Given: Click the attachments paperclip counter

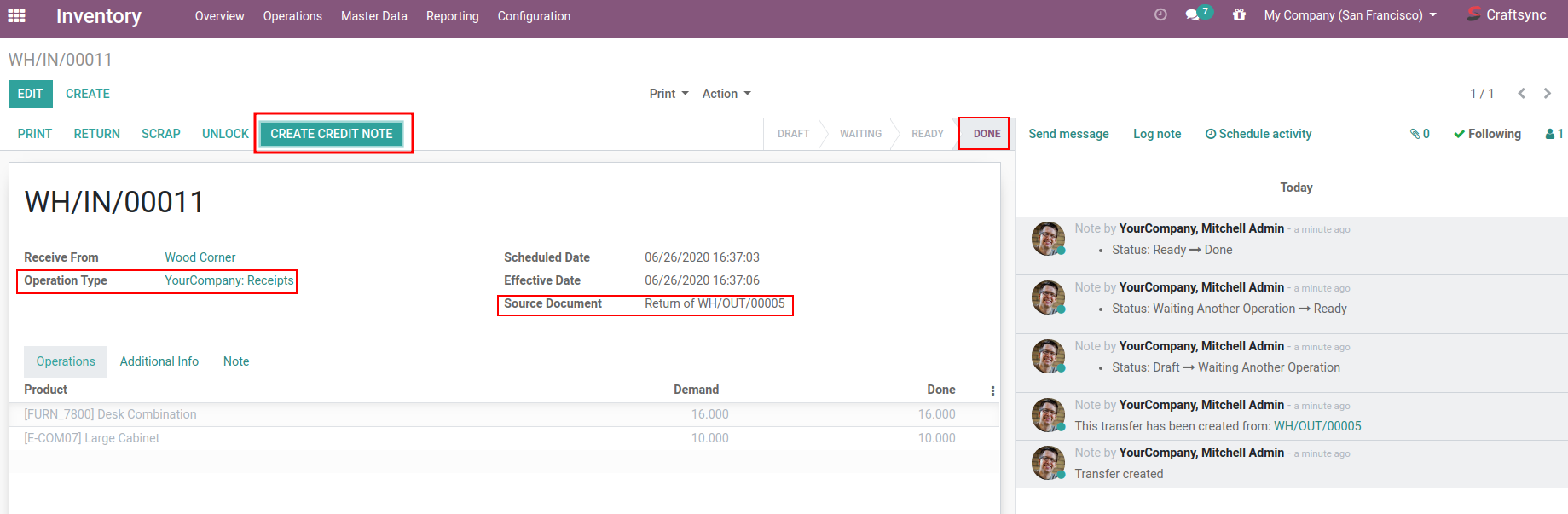Looking at the screenshot, I should point(1420,134).
